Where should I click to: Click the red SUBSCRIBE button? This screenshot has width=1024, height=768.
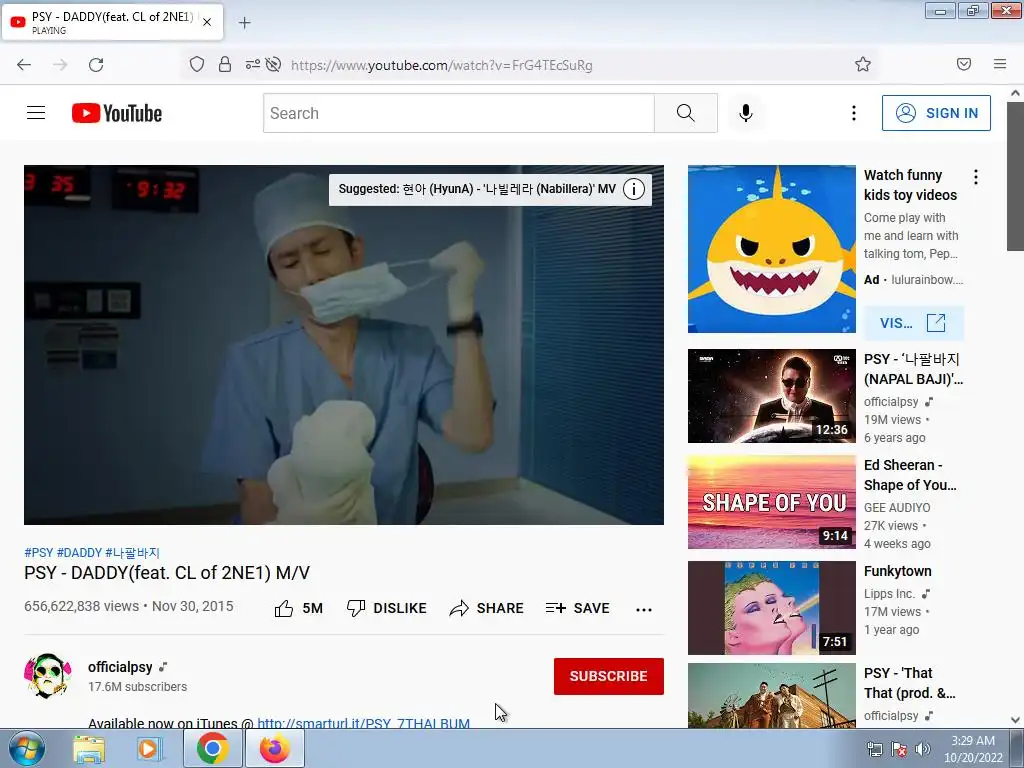click(x=609, y=676)
